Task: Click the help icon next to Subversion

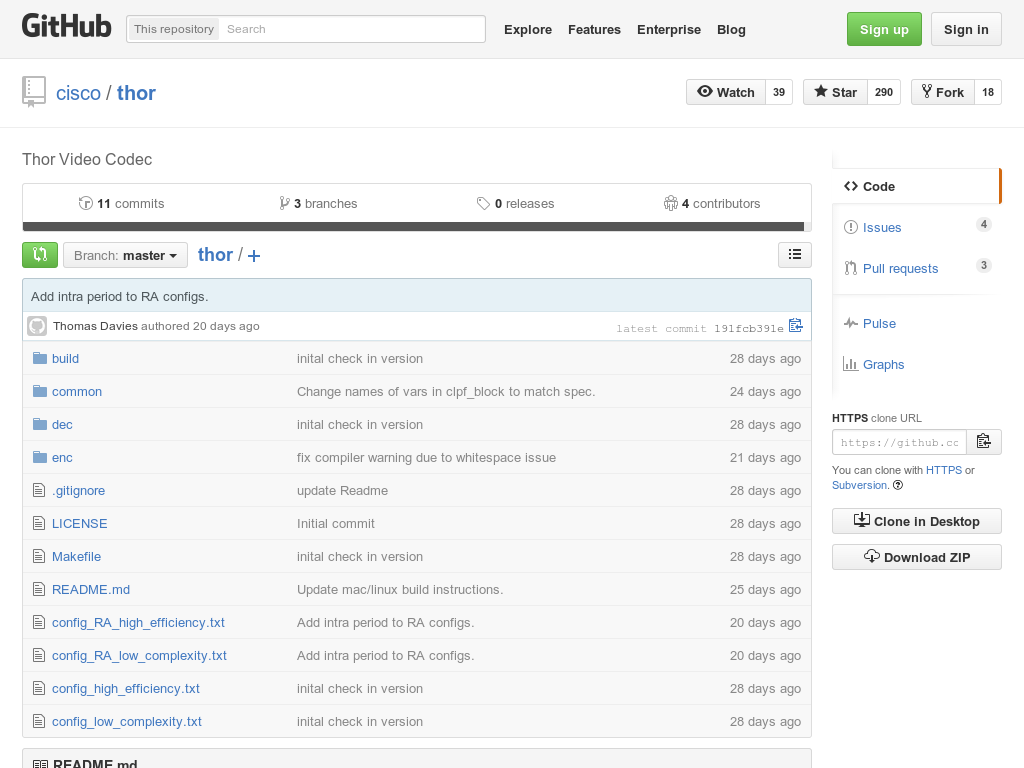Action: (x=898, y=485)
